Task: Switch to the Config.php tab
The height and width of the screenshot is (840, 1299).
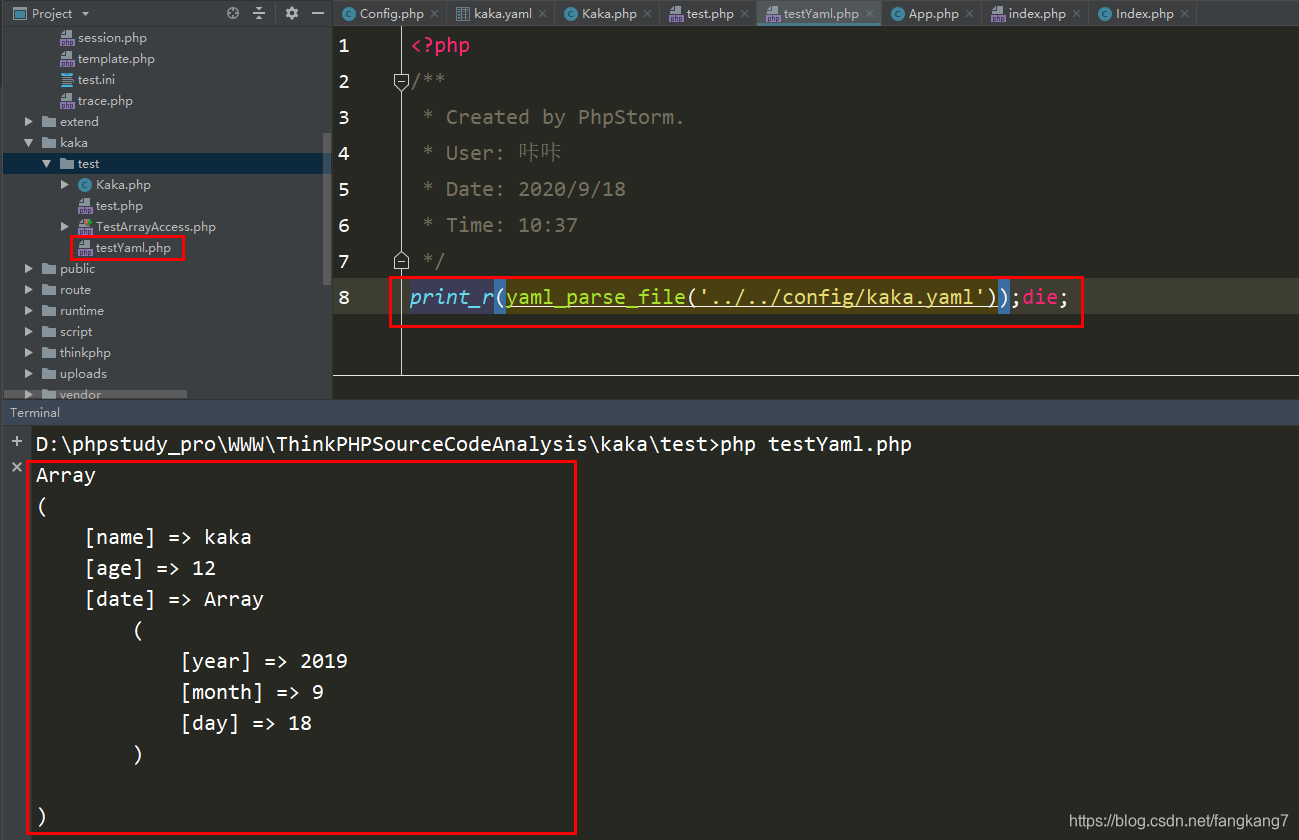Action: pyautogui.click(x=384, y=14)
